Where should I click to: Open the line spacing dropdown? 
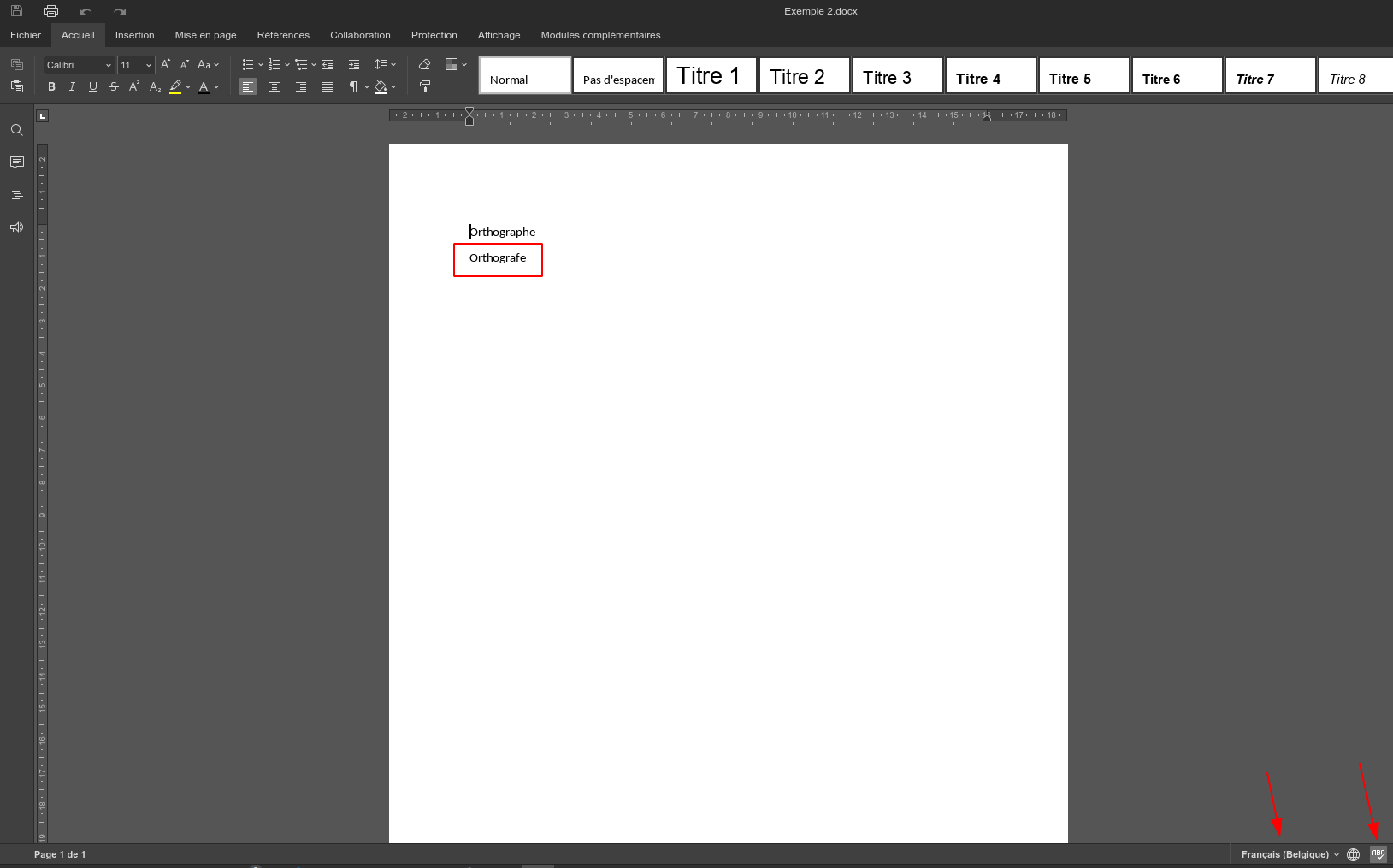pos(385,64)
